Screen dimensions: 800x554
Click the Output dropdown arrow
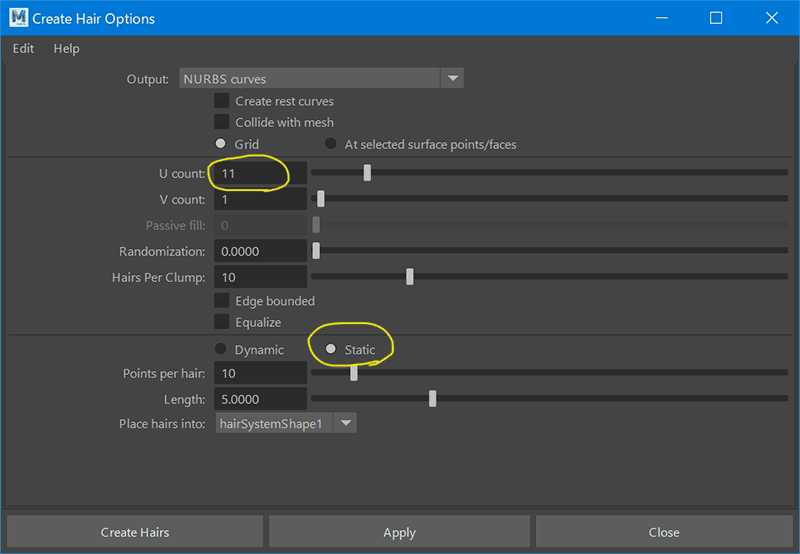[x=452, y=79]
